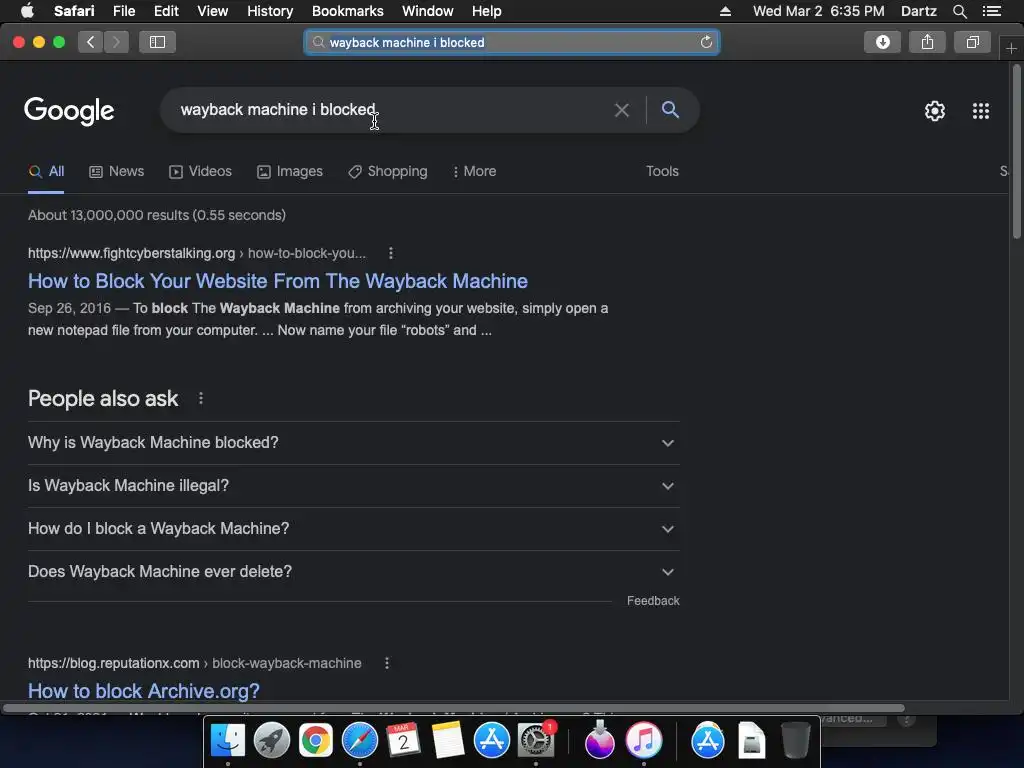Viewport: 1024px width, 768px height.
Task: Switch to the Images results tab
Action: (x=290, y=171)
